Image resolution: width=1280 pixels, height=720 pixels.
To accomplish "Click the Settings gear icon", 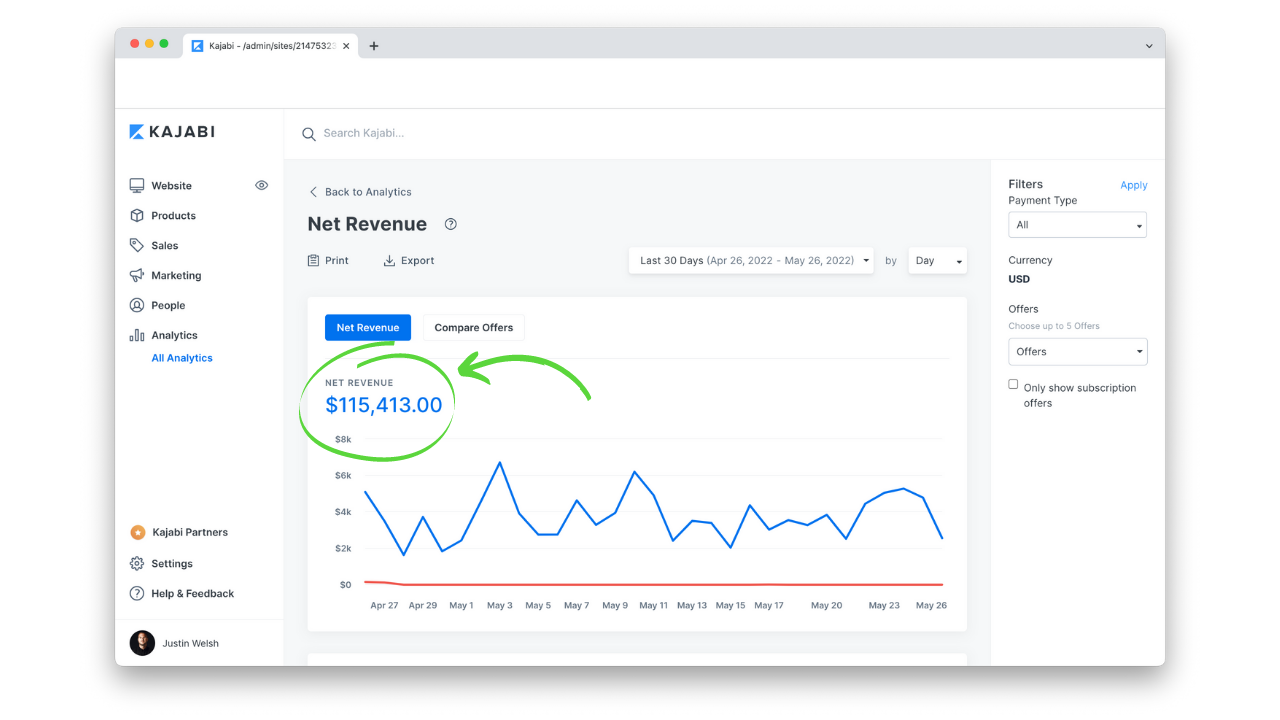I will [x=137, y=564].
